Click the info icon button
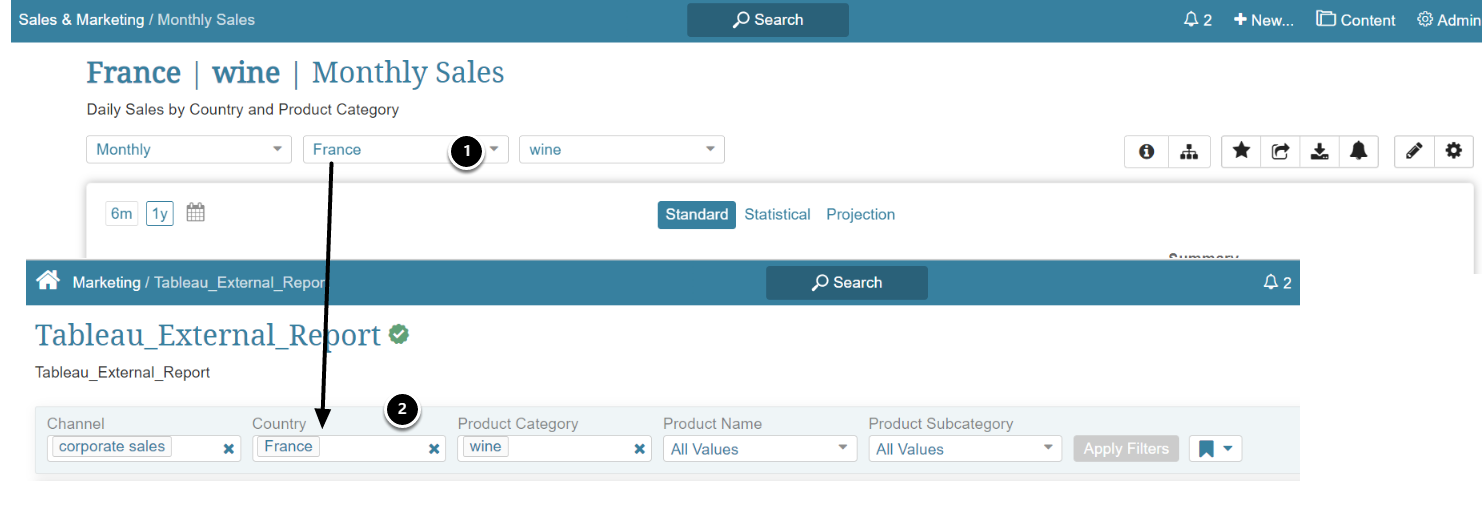Image resolution: width=1482 pixels, height=521 pixels. coord(1146,151)
